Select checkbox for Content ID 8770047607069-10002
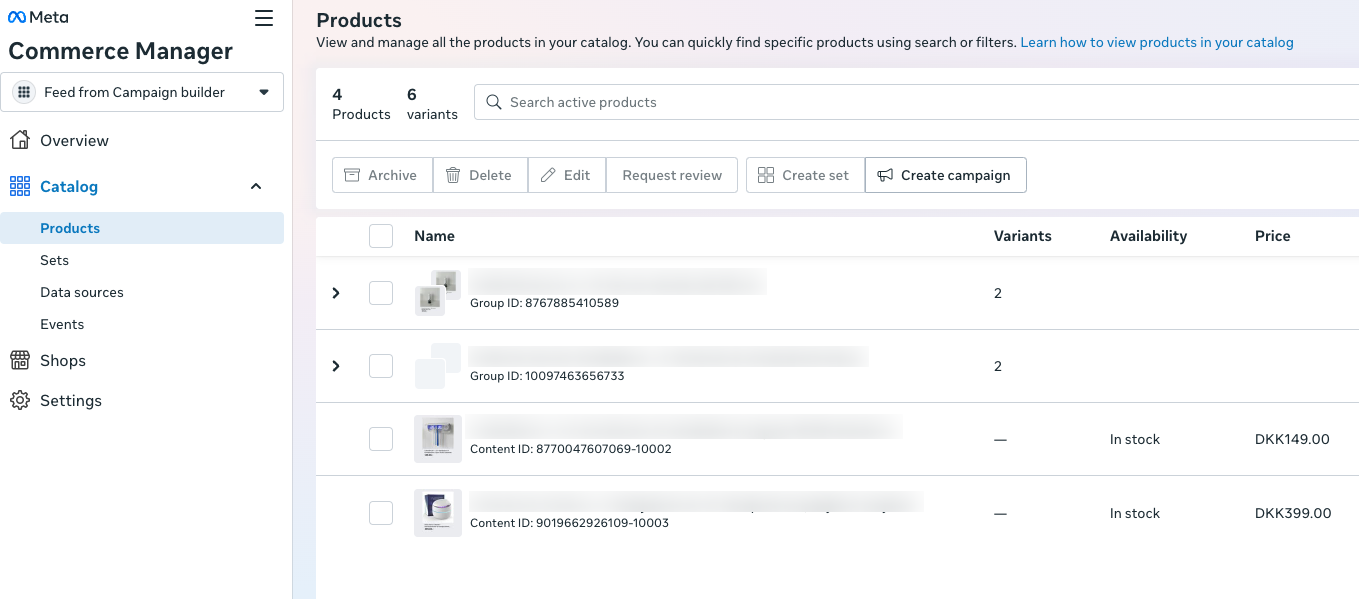Image resolution: width=1359 pixels, height=599 pixels. coord(381,439)
